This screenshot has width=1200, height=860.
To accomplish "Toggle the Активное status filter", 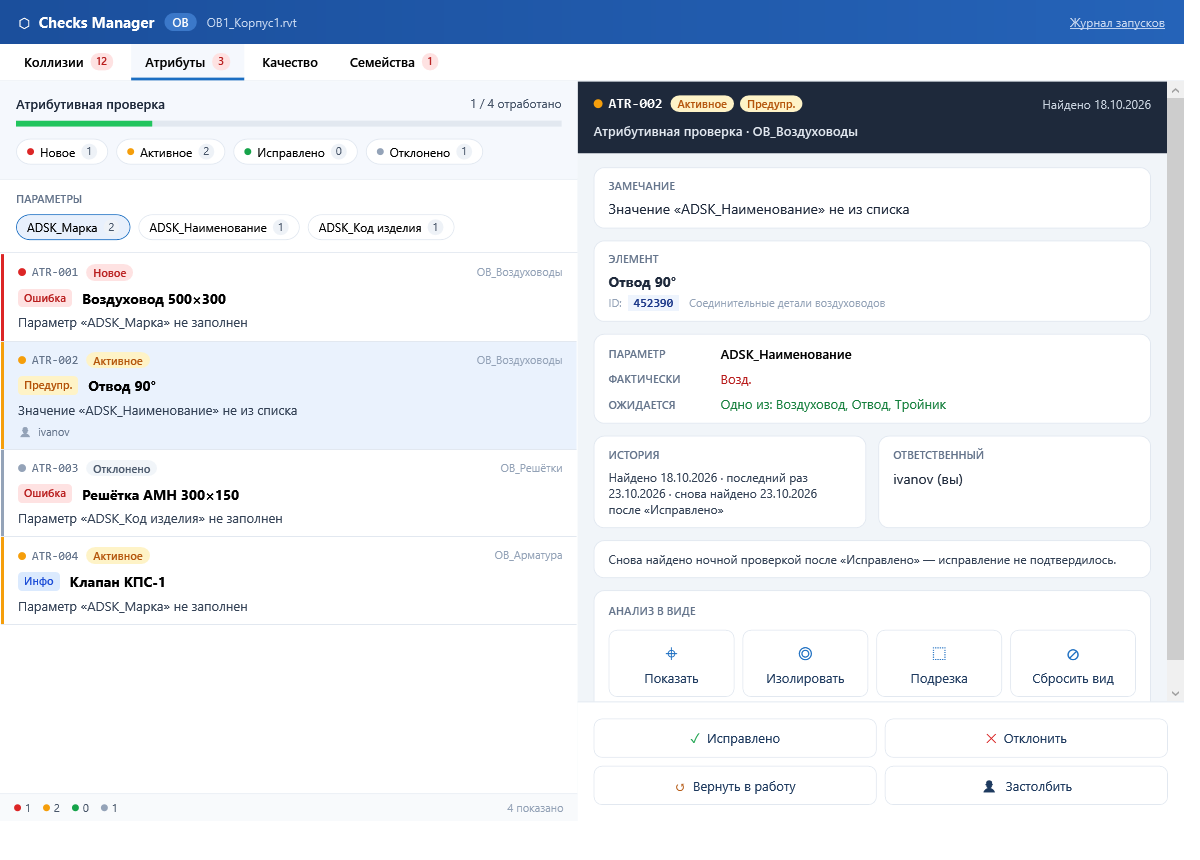I will pyautogui.click(x=170, y=152).
